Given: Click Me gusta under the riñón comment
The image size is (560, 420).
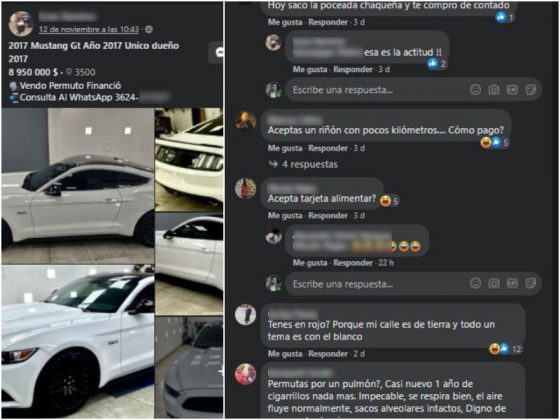Looking at the screenshot, I should (x=285, y=148).
